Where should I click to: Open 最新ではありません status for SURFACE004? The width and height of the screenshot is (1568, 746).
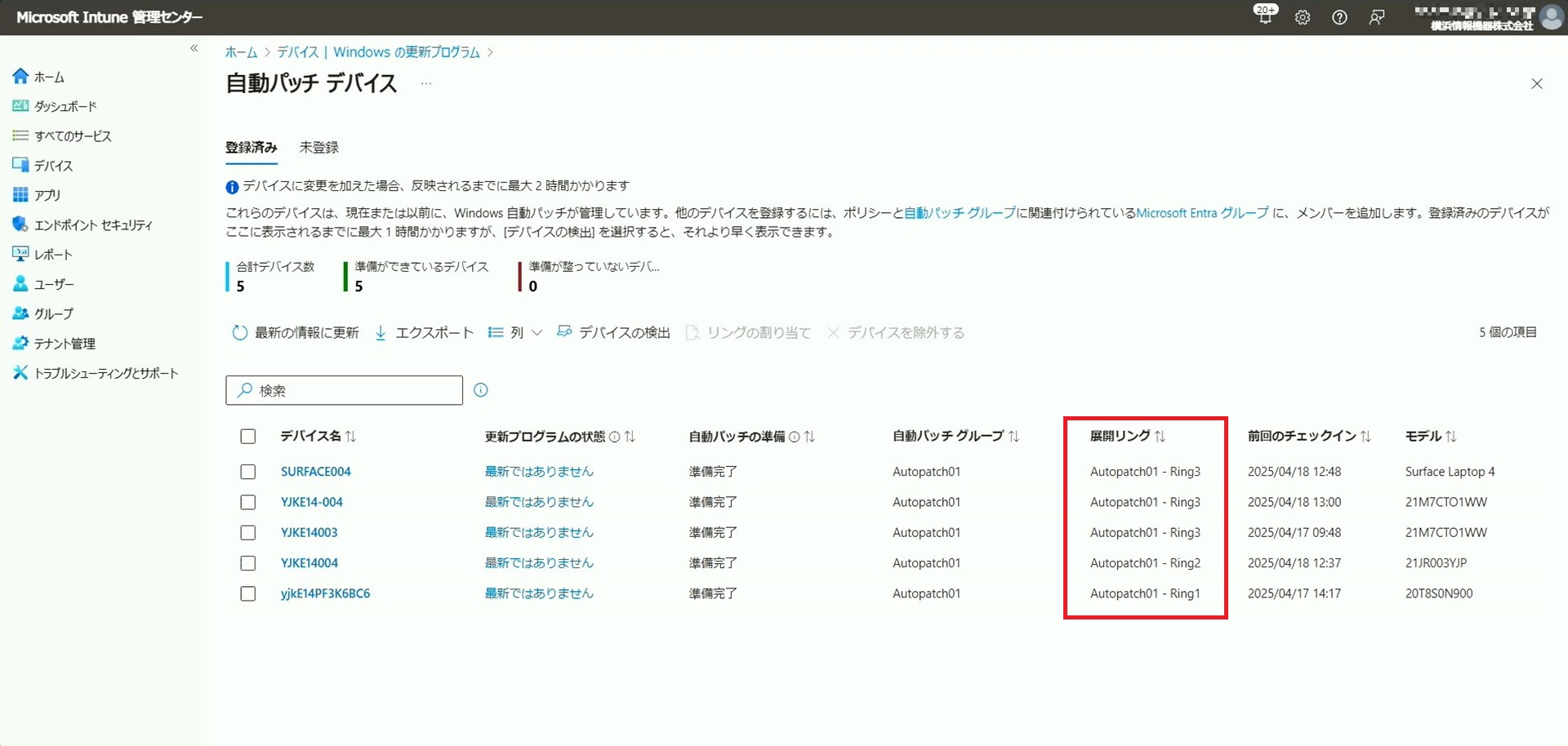539,472
